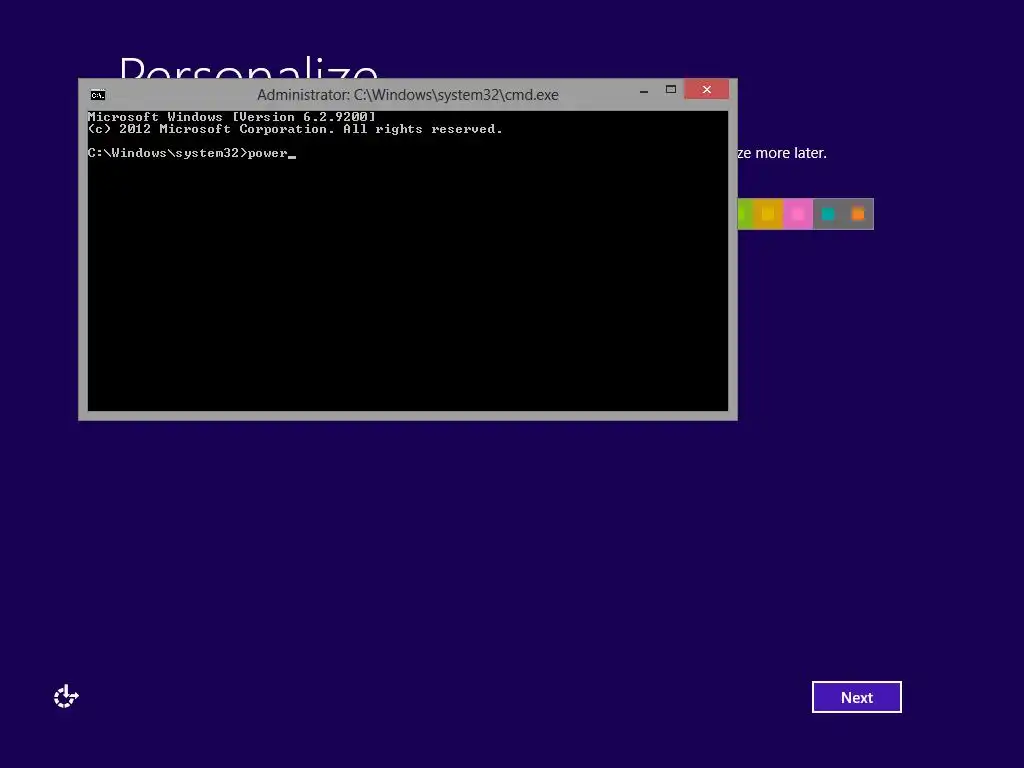Screen dimensions: 1024x768
Task: Select the teal color swatch
Action: click(x=827, y=214)
